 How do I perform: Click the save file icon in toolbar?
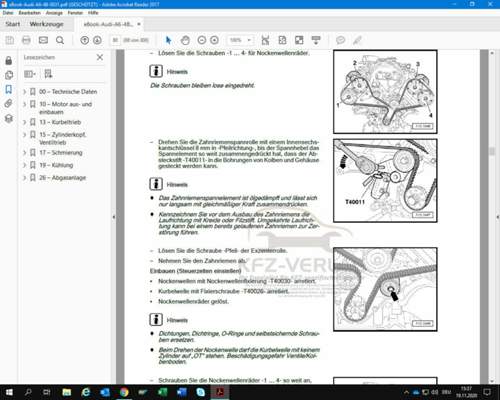point(10,40)
